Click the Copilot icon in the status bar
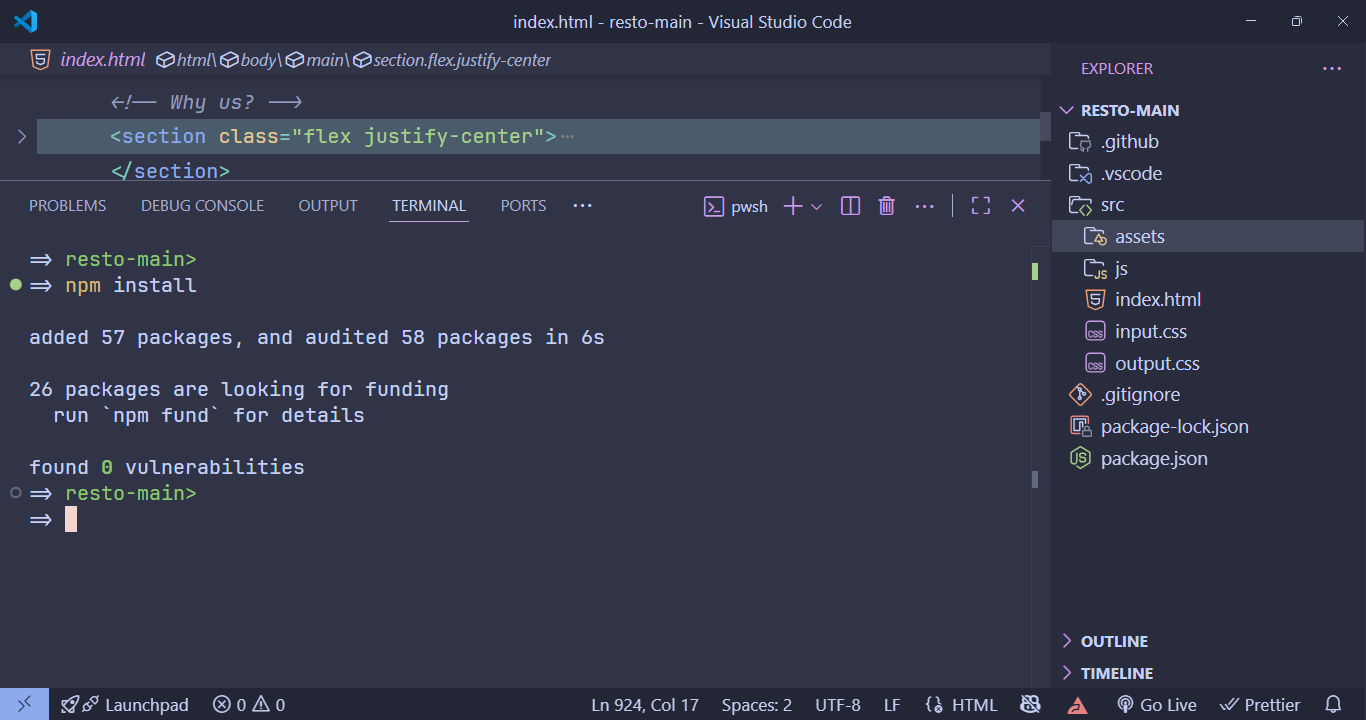 (1030, 704)
